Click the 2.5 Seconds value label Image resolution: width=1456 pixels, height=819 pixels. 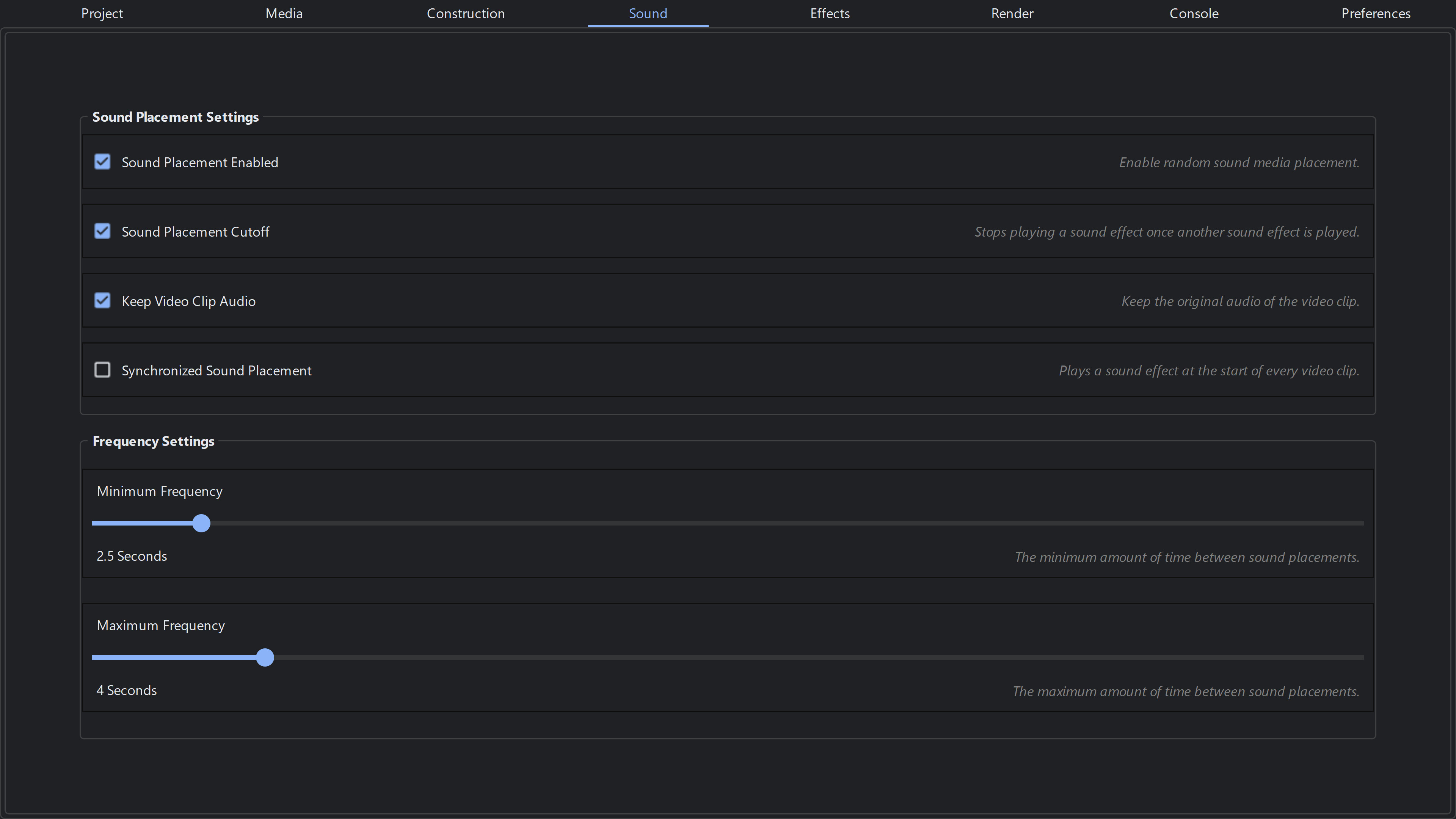point(132,555)
